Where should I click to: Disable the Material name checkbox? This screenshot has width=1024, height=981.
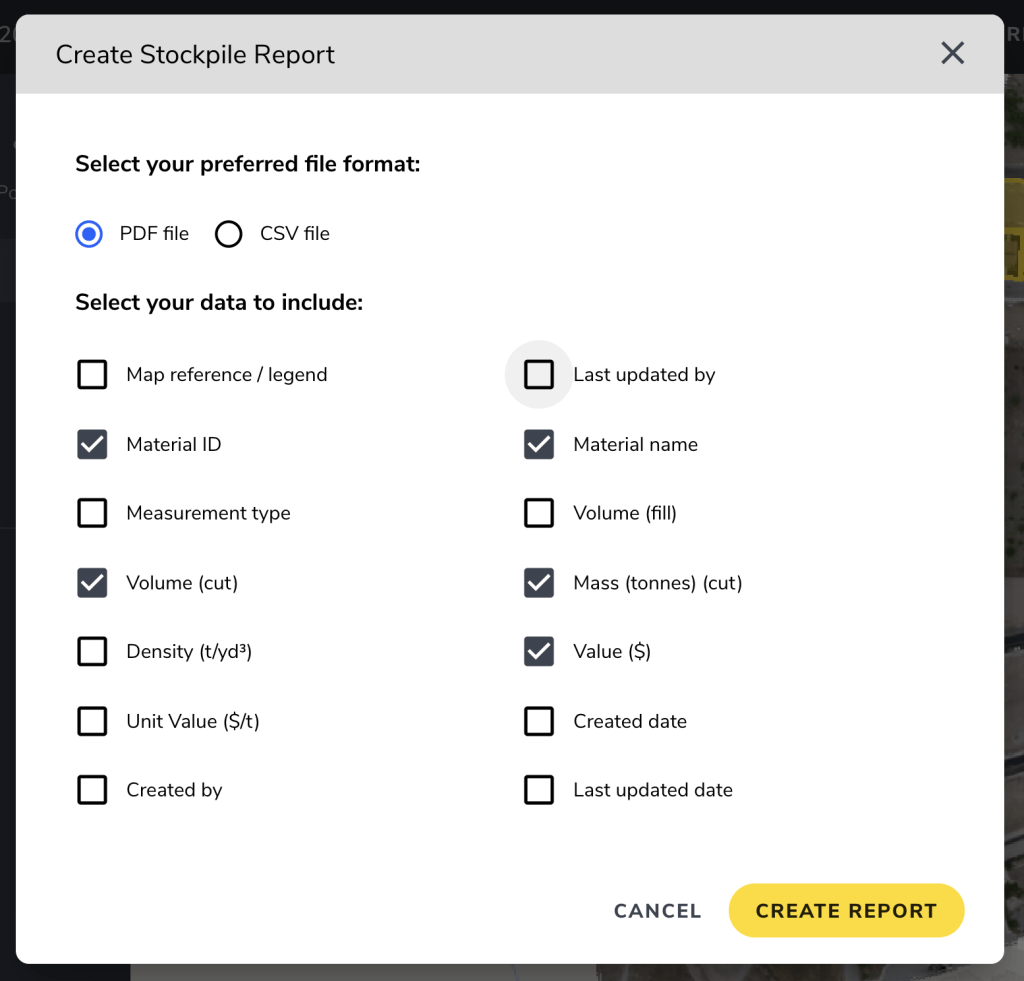tap(539, 445)
